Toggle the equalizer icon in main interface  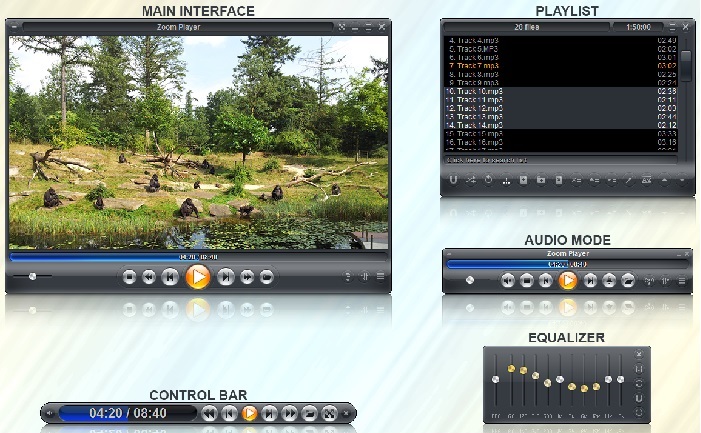pos(364,277)
